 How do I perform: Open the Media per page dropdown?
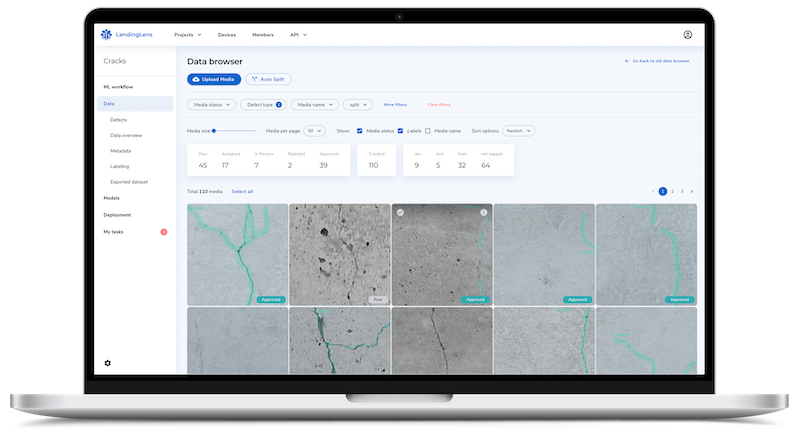314,131
